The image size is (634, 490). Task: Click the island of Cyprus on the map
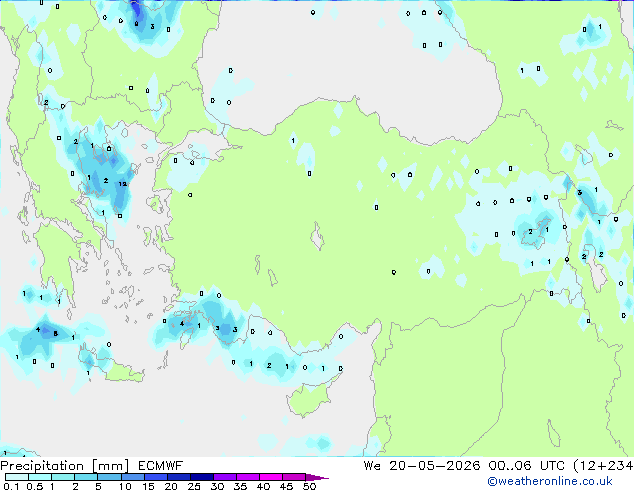[311, 398]
